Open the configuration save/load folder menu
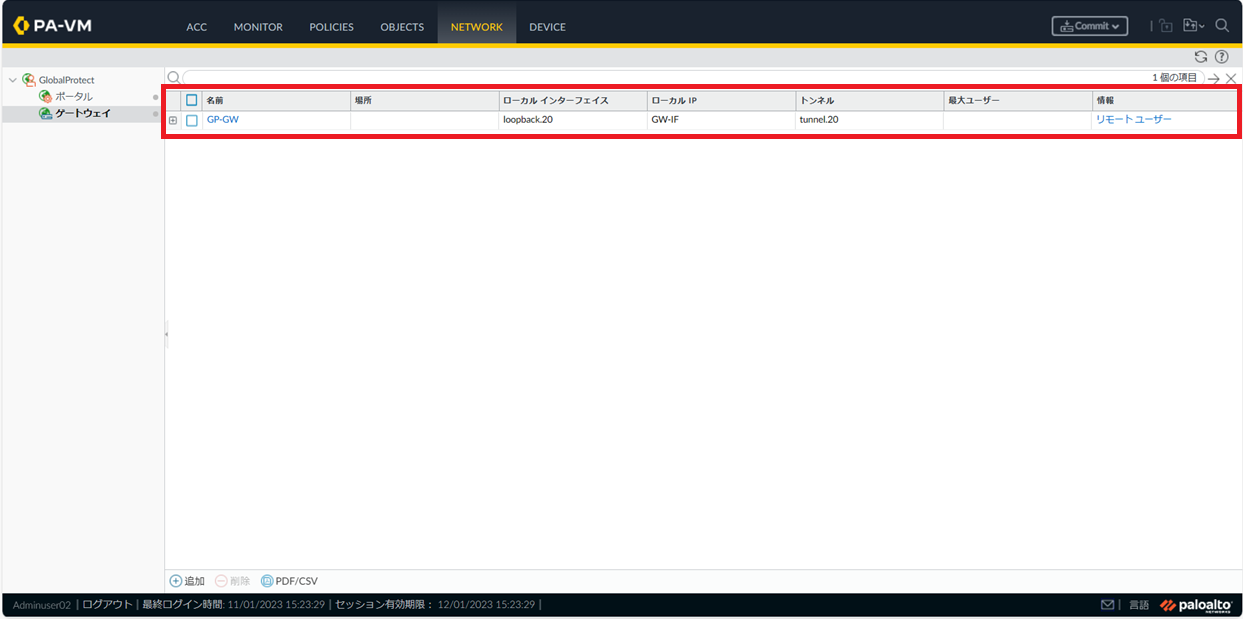 [x=1193, y=26]
